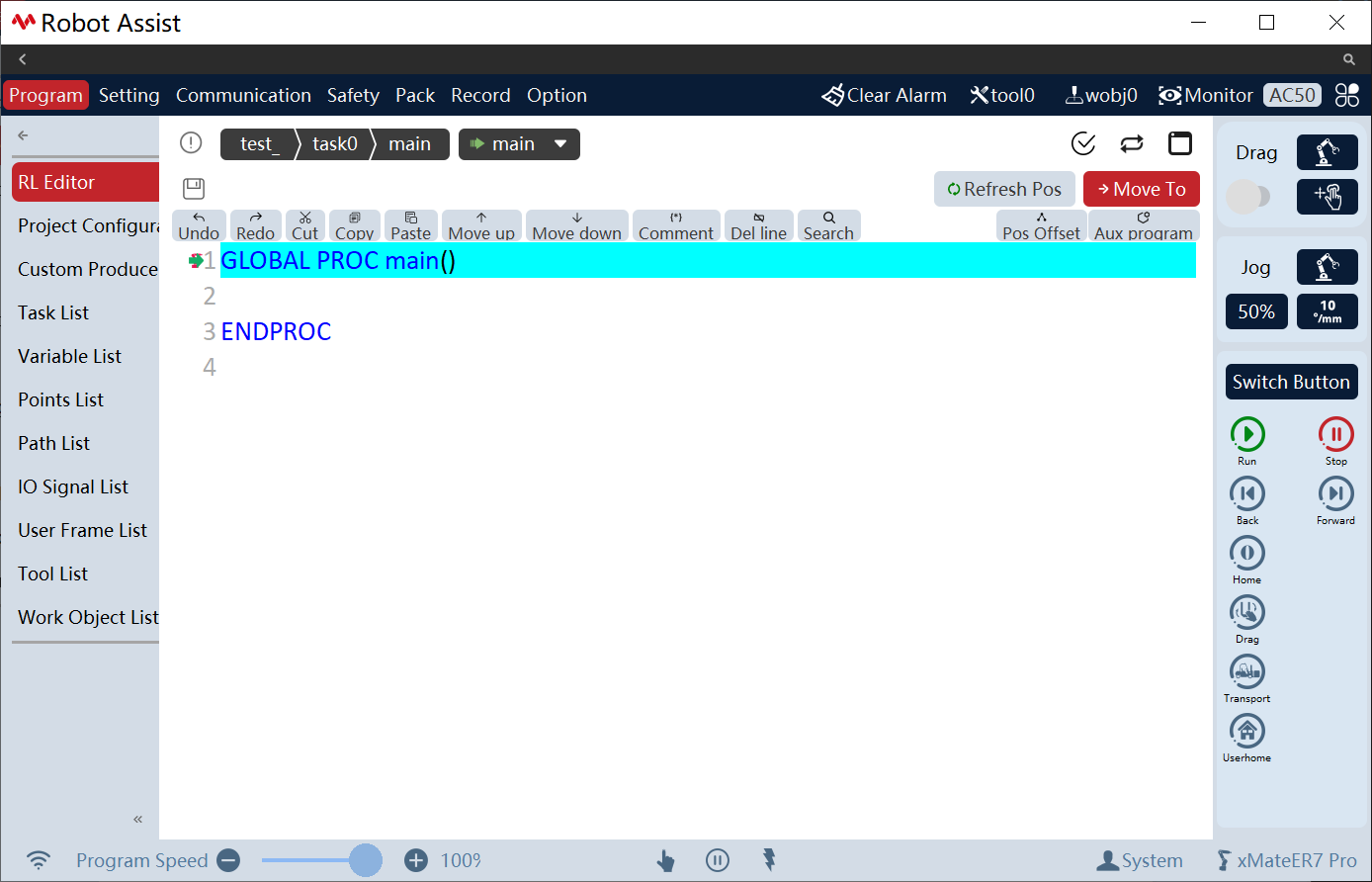Click the lightning bolt icon in status bar
The image size is (1372, 882).
click(x=769, y=860)
